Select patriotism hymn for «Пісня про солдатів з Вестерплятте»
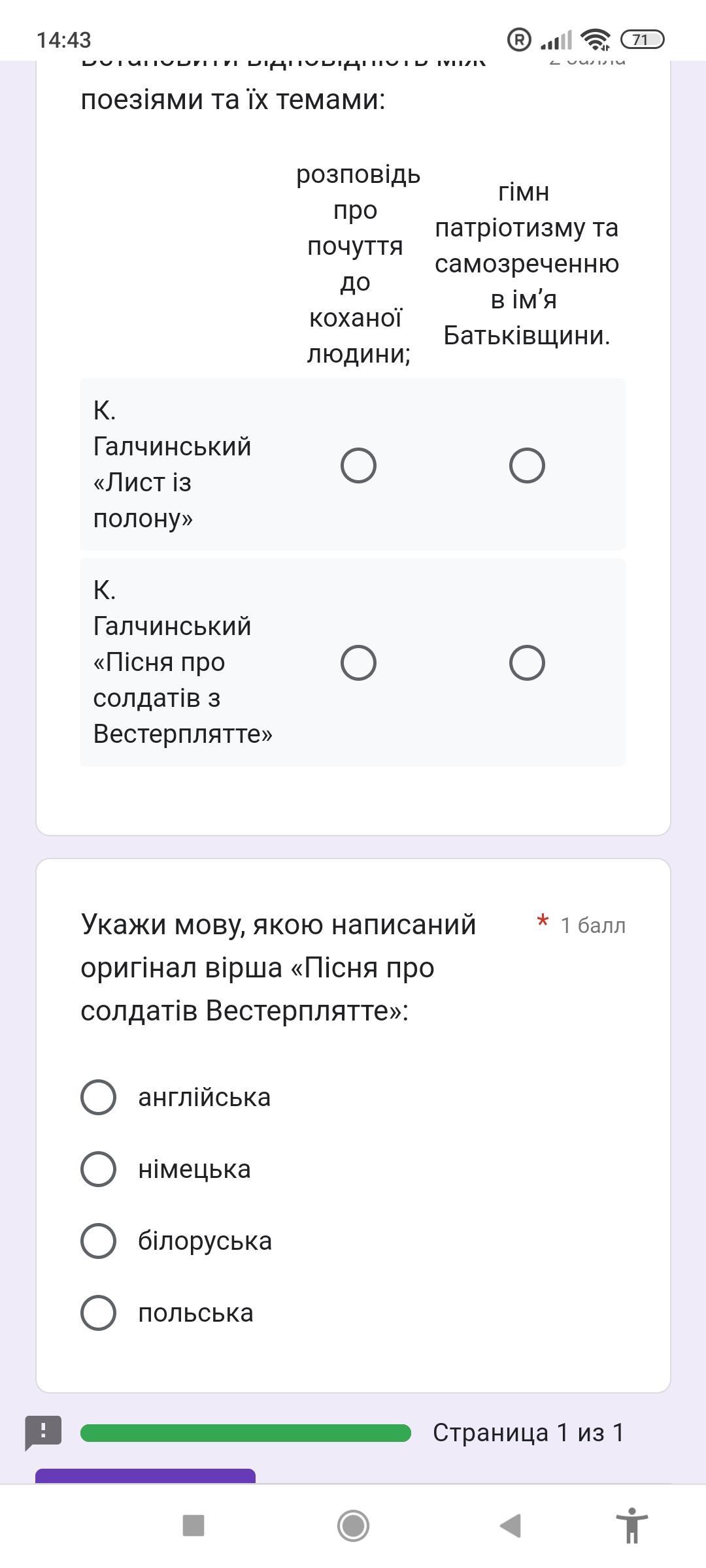The height and width of the screenshot is (1568, 706). click(527, 663)
